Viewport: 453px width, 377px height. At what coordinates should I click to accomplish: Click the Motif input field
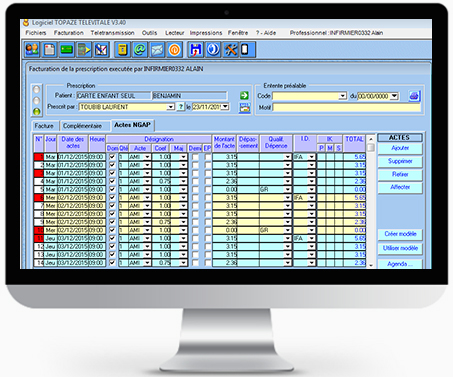click(347, 107)
